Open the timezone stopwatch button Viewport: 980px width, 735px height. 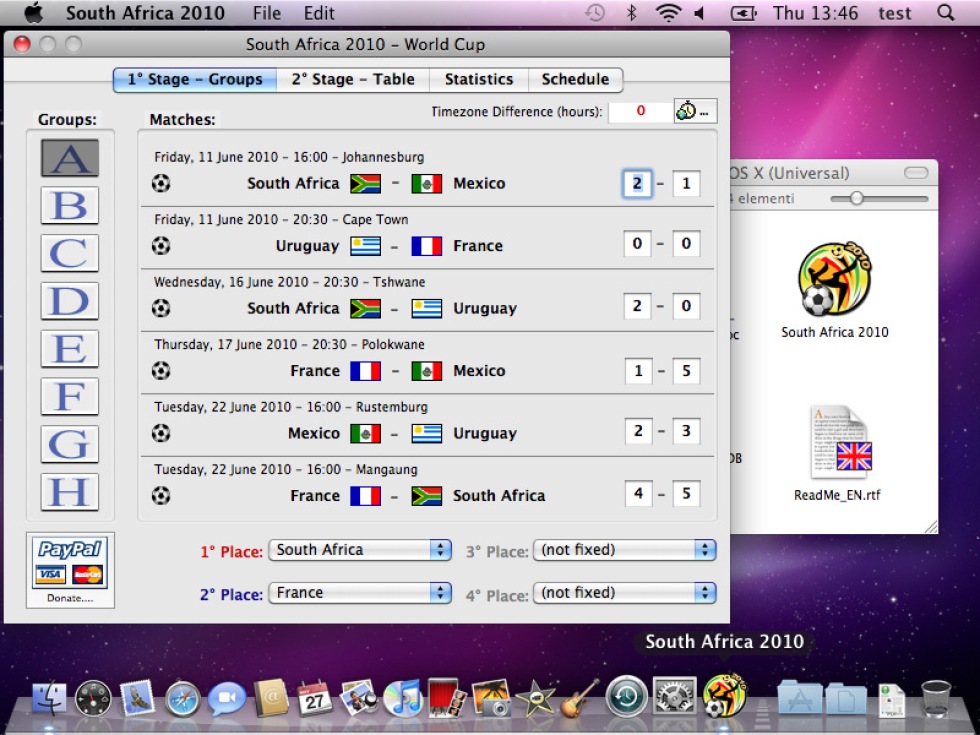[695, 111]
